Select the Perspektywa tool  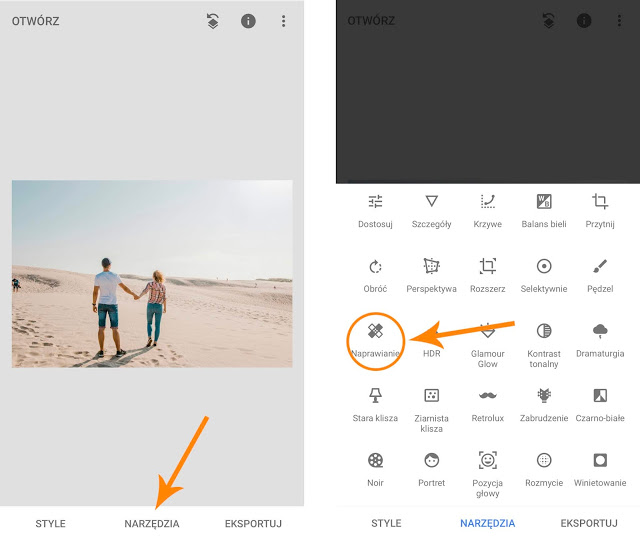(431, 276)
